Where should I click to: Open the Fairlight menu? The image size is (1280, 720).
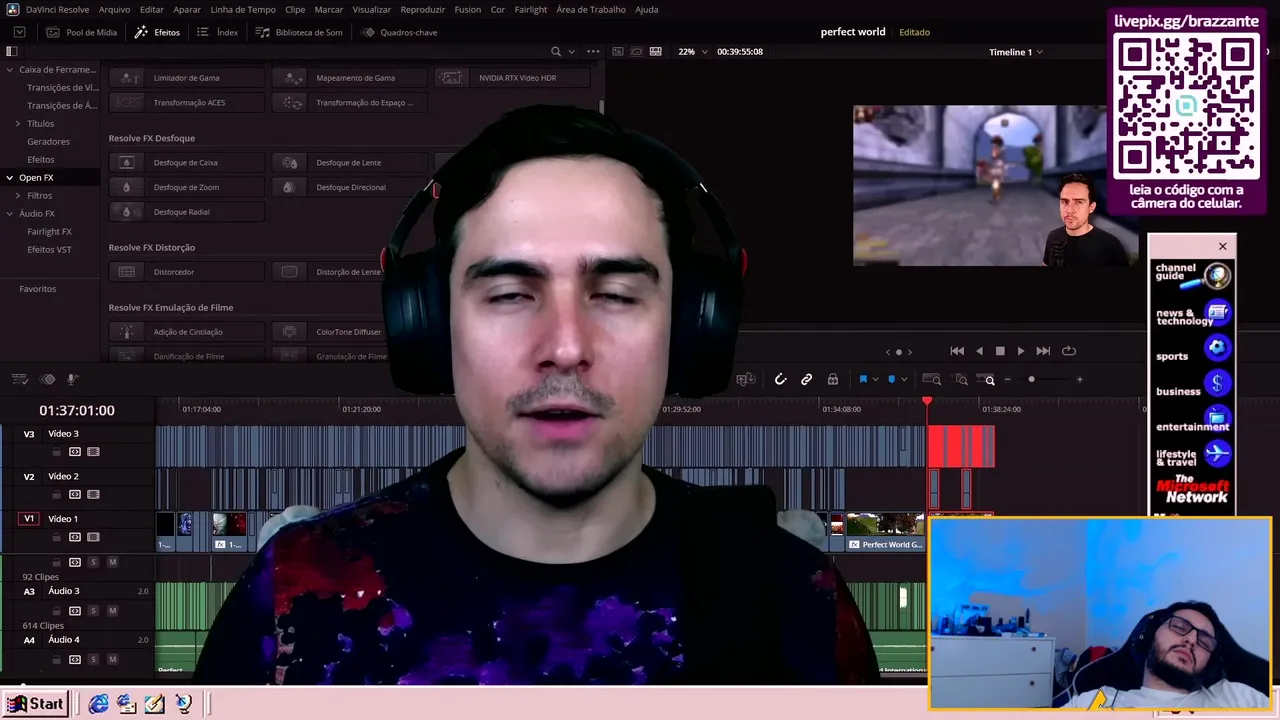pos(531,9)
